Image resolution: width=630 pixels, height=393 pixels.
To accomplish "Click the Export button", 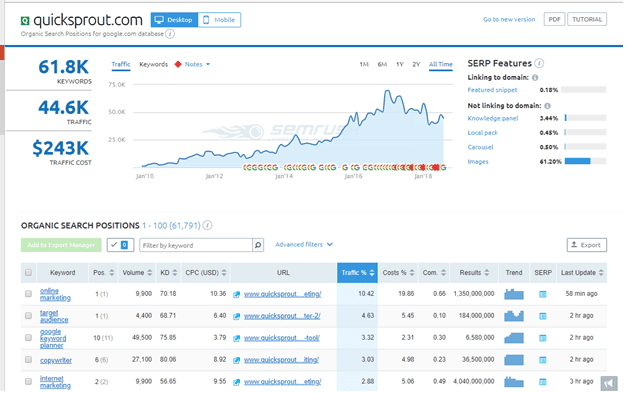I will coord(587,245).
